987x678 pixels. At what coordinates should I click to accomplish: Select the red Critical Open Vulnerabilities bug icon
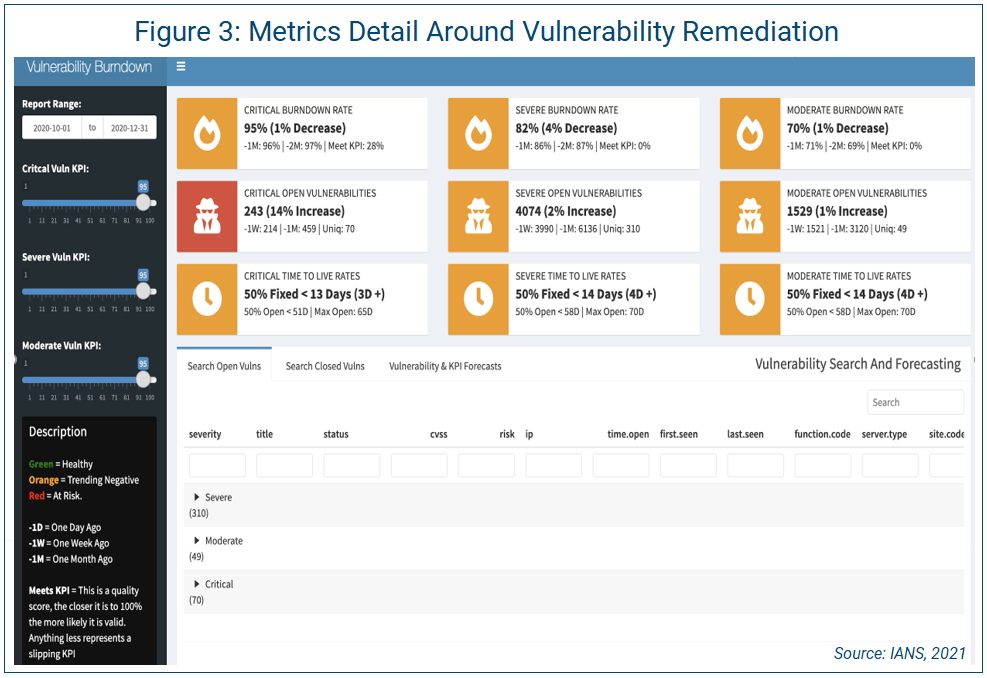coord(207,217)
